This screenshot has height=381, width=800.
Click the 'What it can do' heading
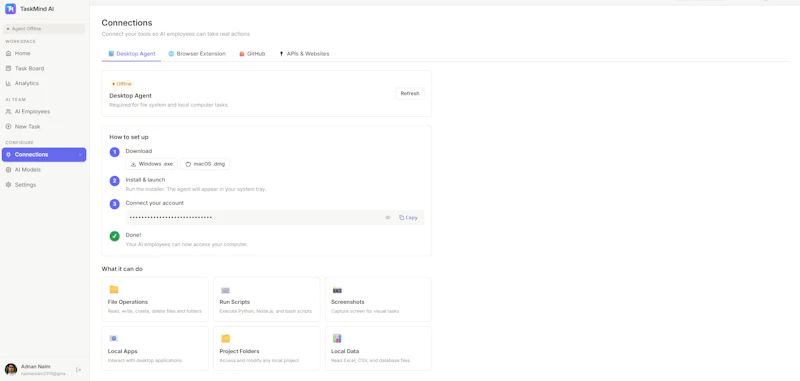122,269
